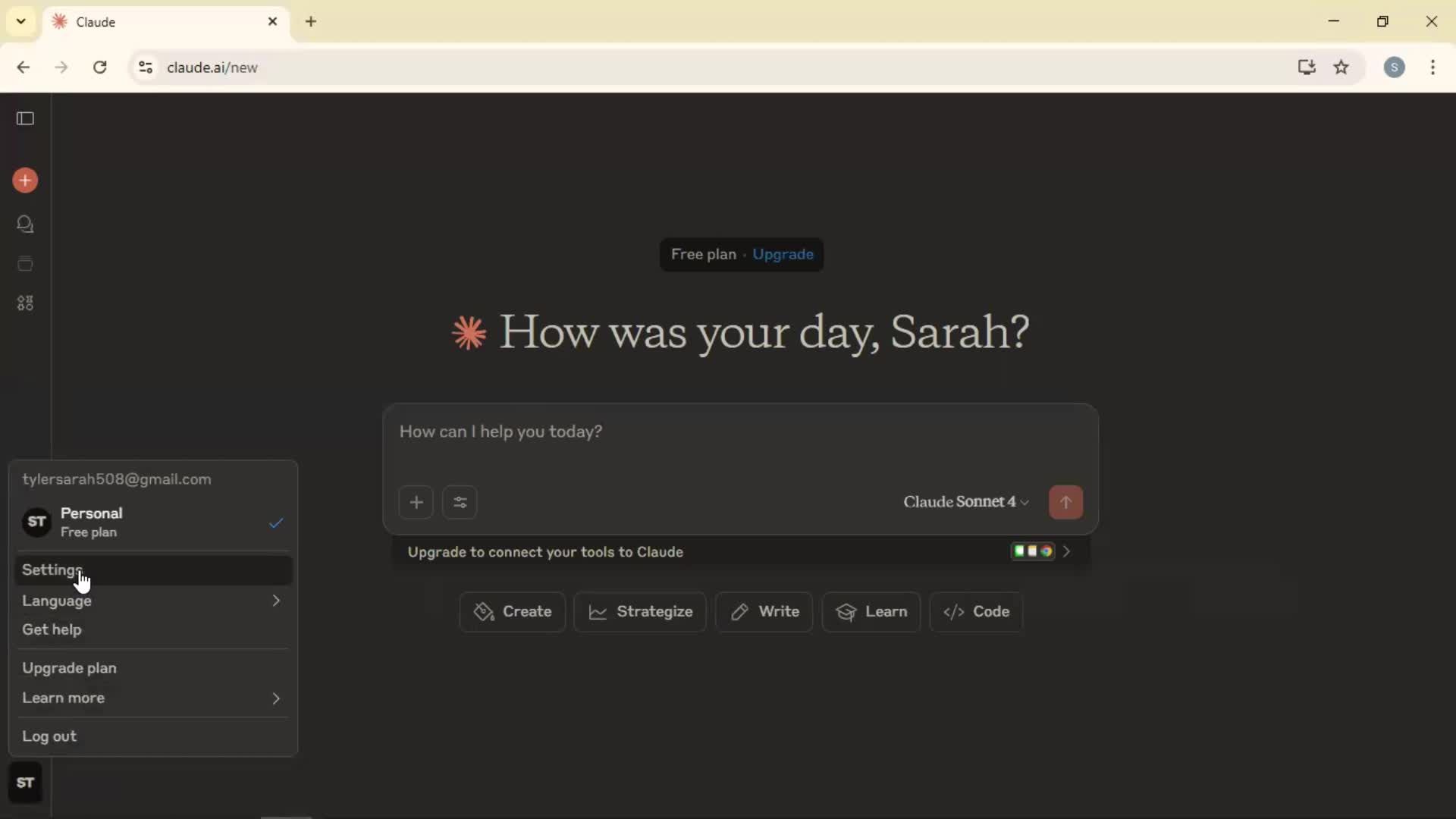Click the Code suggestion button
The width and height of the screenshot is (1456, 819).
pos(976,612)
